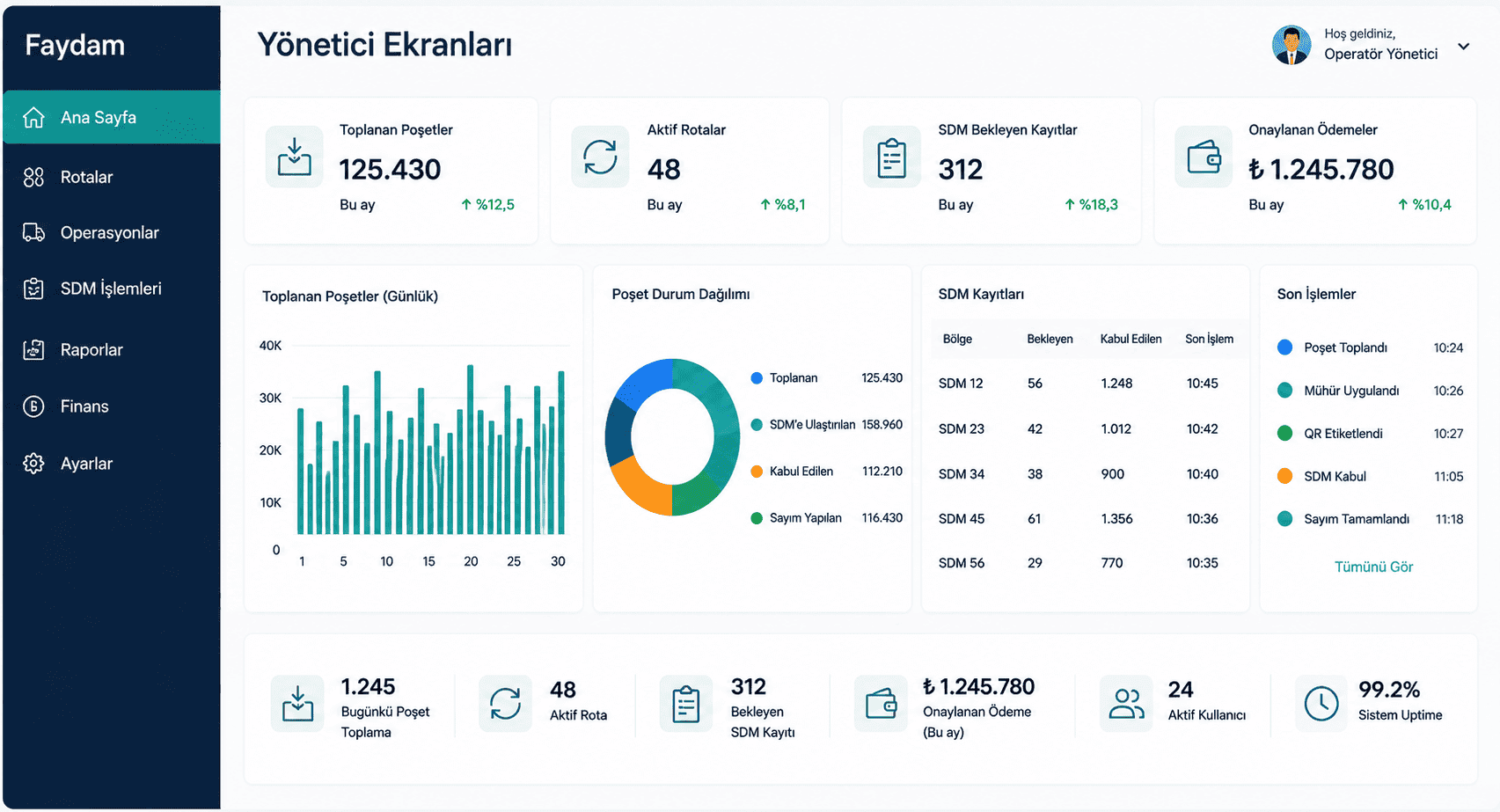
Task: Click the Kabul Edilen column header
Action: pyautogui.click(x=1130, y=339)
